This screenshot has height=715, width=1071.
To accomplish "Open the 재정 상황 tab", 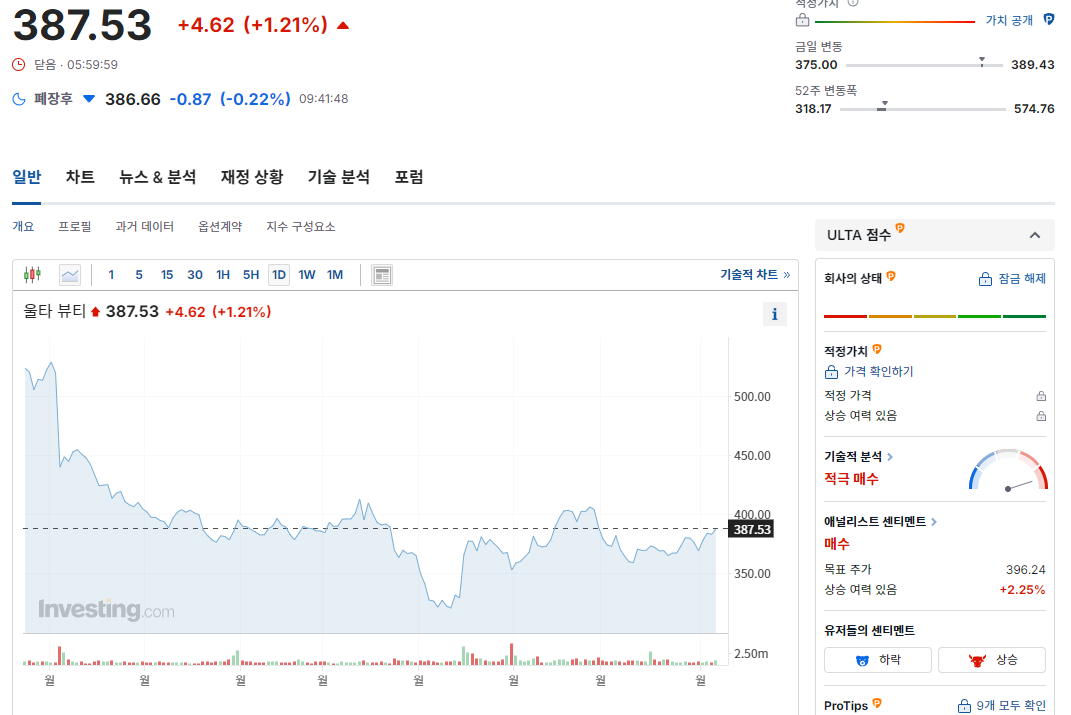I will point(251,177).
